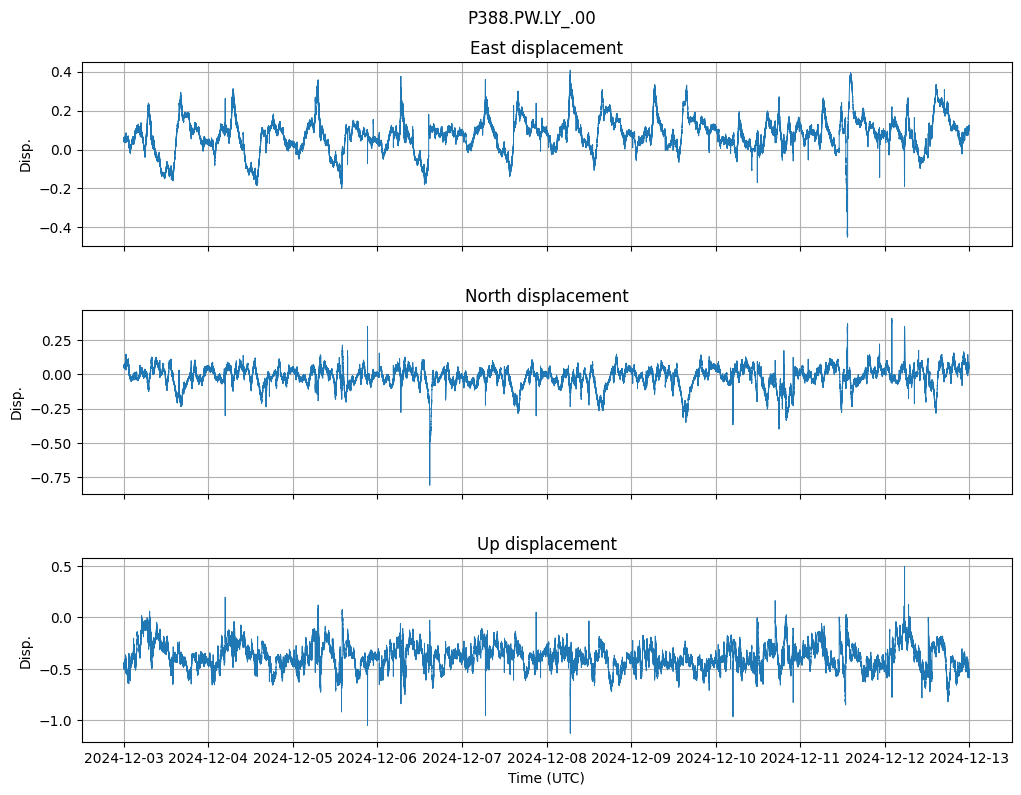This screenshot has height=795, width=1021.
Task: Click the deepest negative spike in North plot
Action: point(430,484)
